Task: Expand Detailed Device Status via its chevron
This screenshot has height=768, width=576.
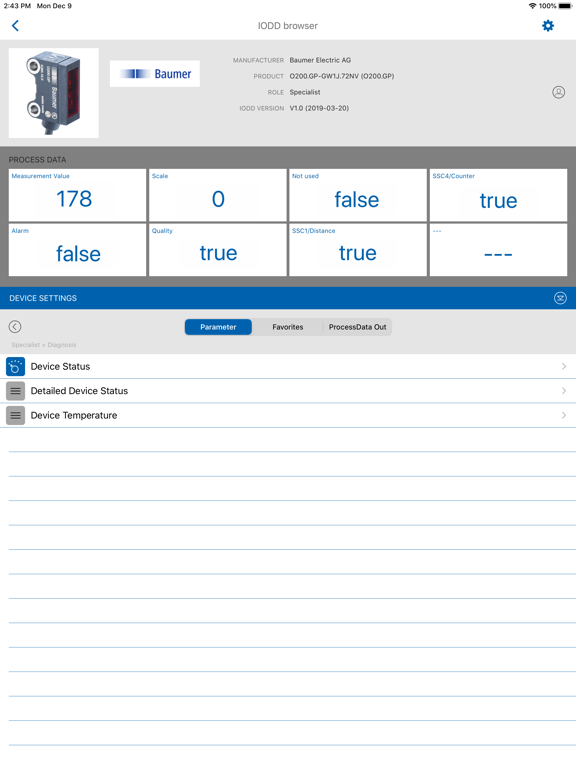Action: 564,391
